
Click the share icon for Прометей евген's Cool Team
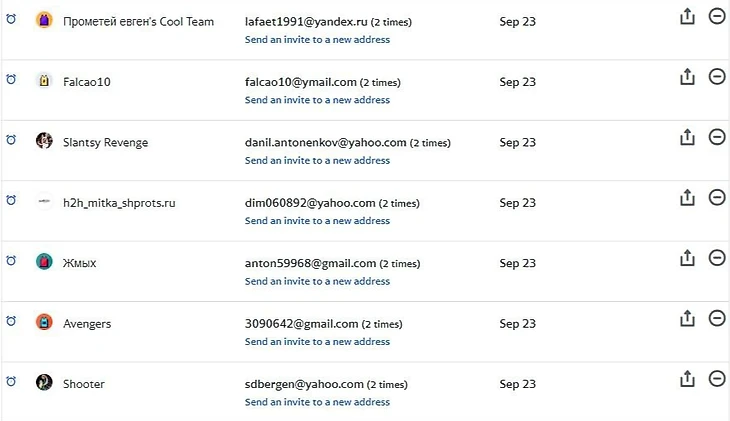687,17
